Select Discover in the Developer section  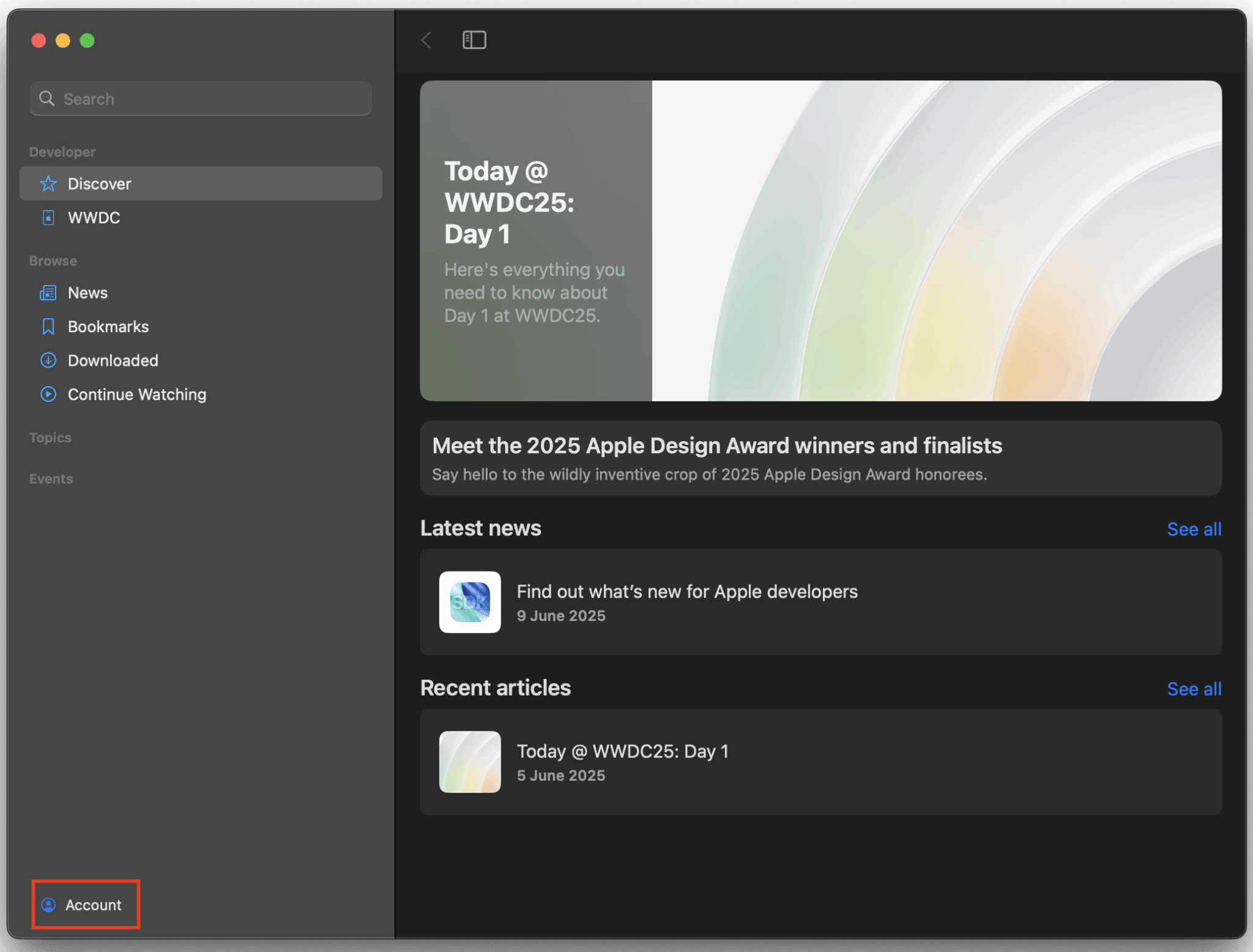99,183
